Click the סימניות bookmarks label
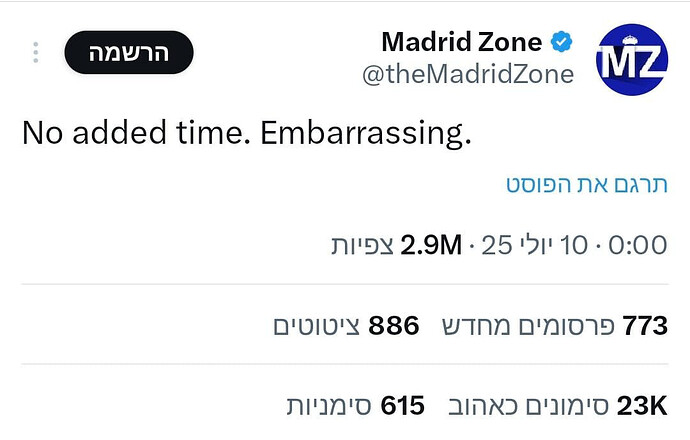The height and width of the screenshot is (440, 690). point(329,406)
